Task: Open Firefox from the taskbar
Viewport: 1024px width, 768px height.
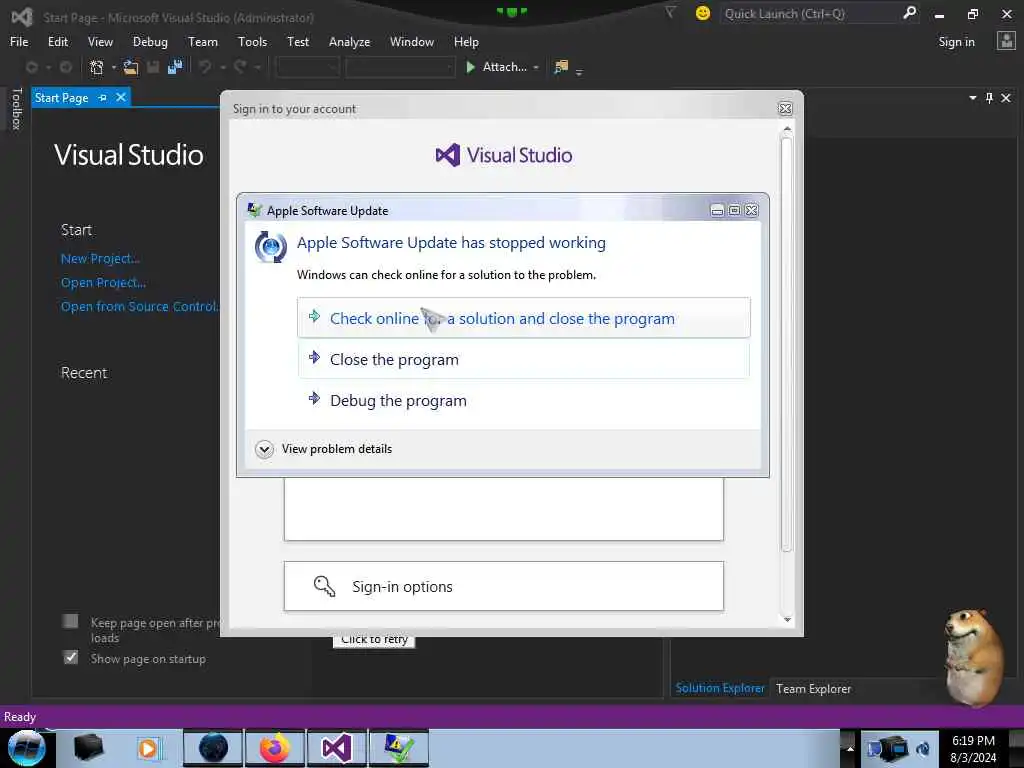Action: coord(275,748)
